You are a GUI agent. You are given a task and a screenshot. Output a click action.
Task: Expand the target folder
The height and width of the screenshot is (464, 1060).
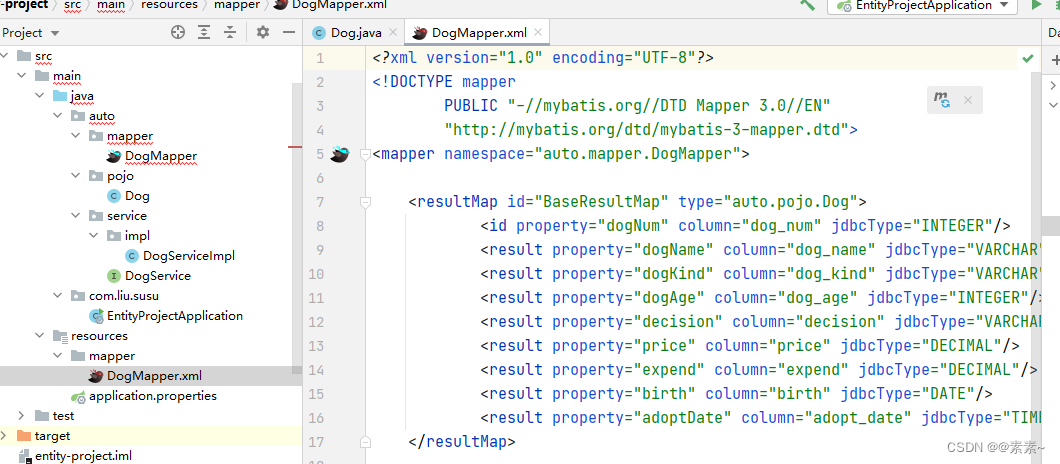click(x=5, y=436)
